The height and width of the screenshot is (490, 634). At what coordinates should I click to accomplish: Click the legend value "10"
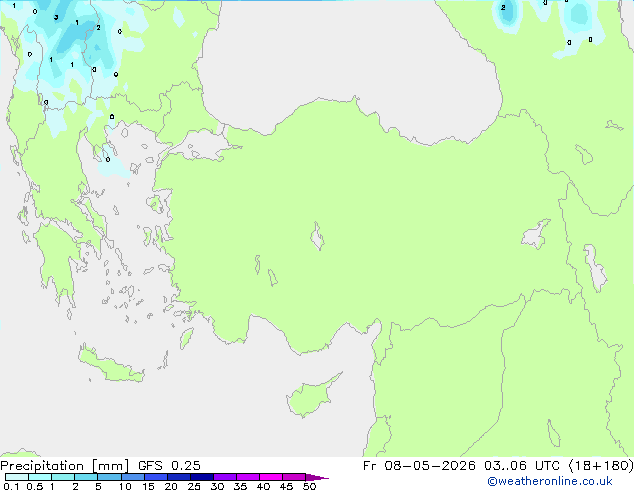[125, 486]
